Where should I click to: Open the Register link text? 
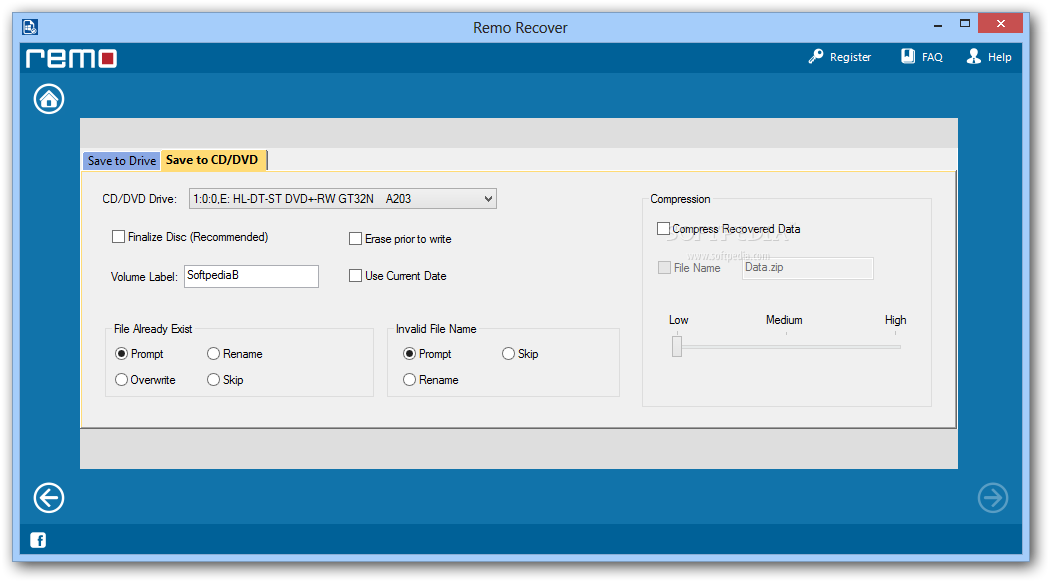pyautogui.click(x=850, y=58)
